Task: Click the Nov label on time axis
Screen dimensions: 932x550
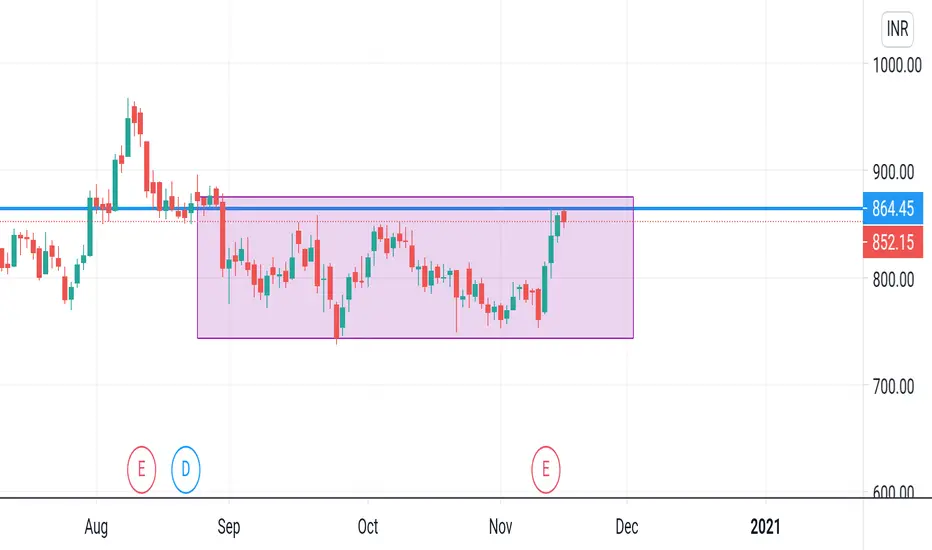Action: pyautogui.click(x=500, y=527)
